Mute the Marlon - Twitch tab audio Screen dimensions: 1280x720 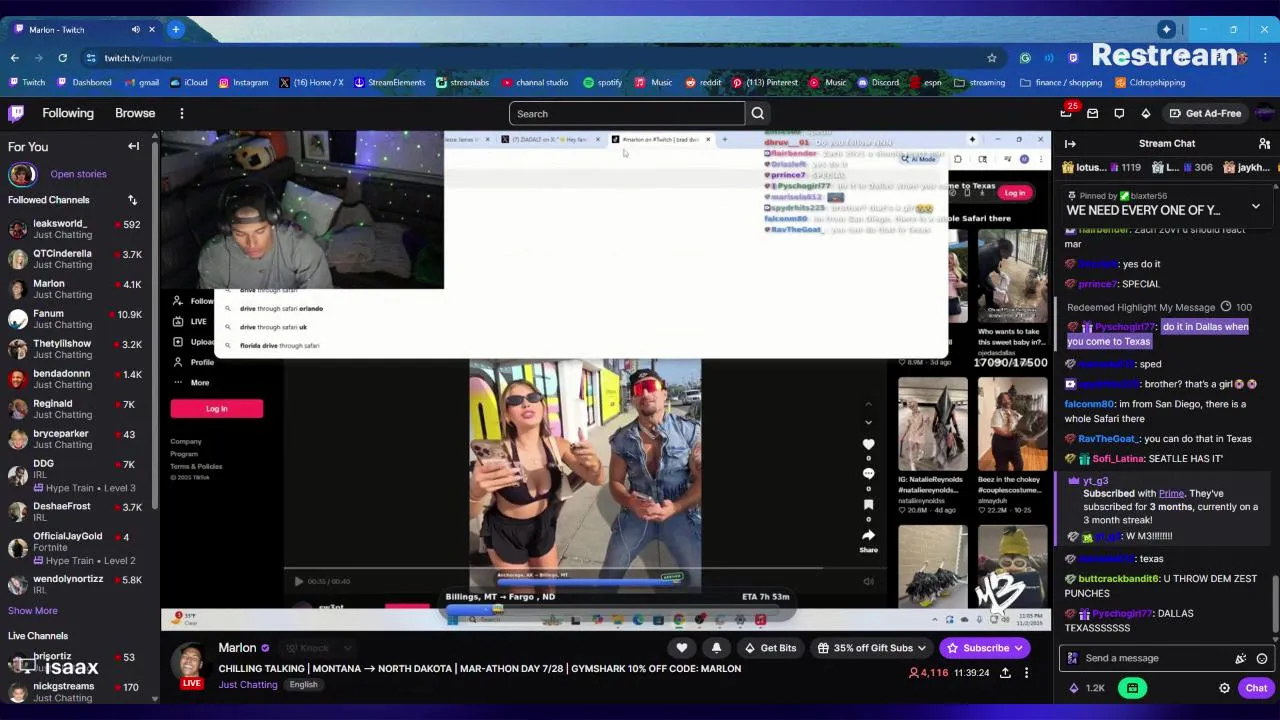pyautogui.click(x=135, y=29)
